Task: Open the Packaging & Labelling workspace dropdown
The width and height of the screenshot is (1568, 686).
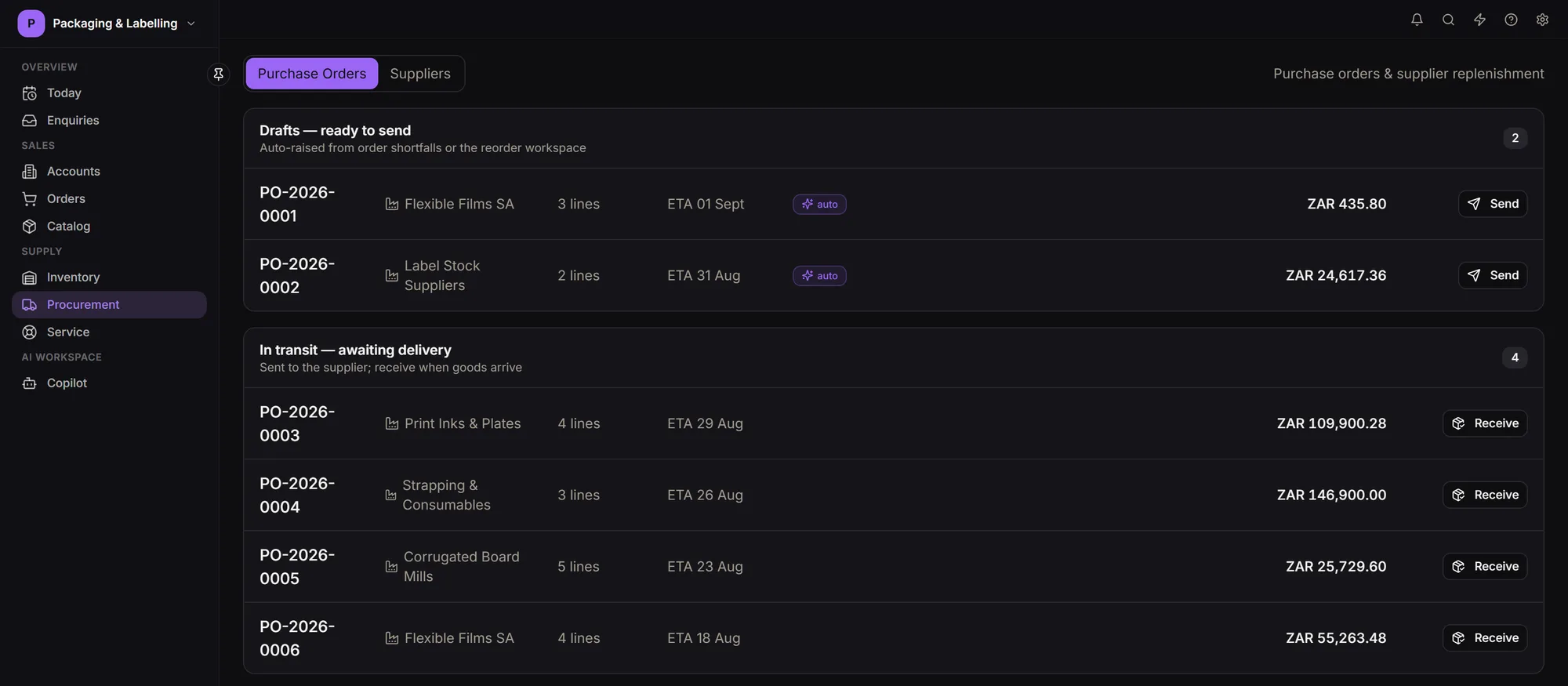Action: click(107, 24)
